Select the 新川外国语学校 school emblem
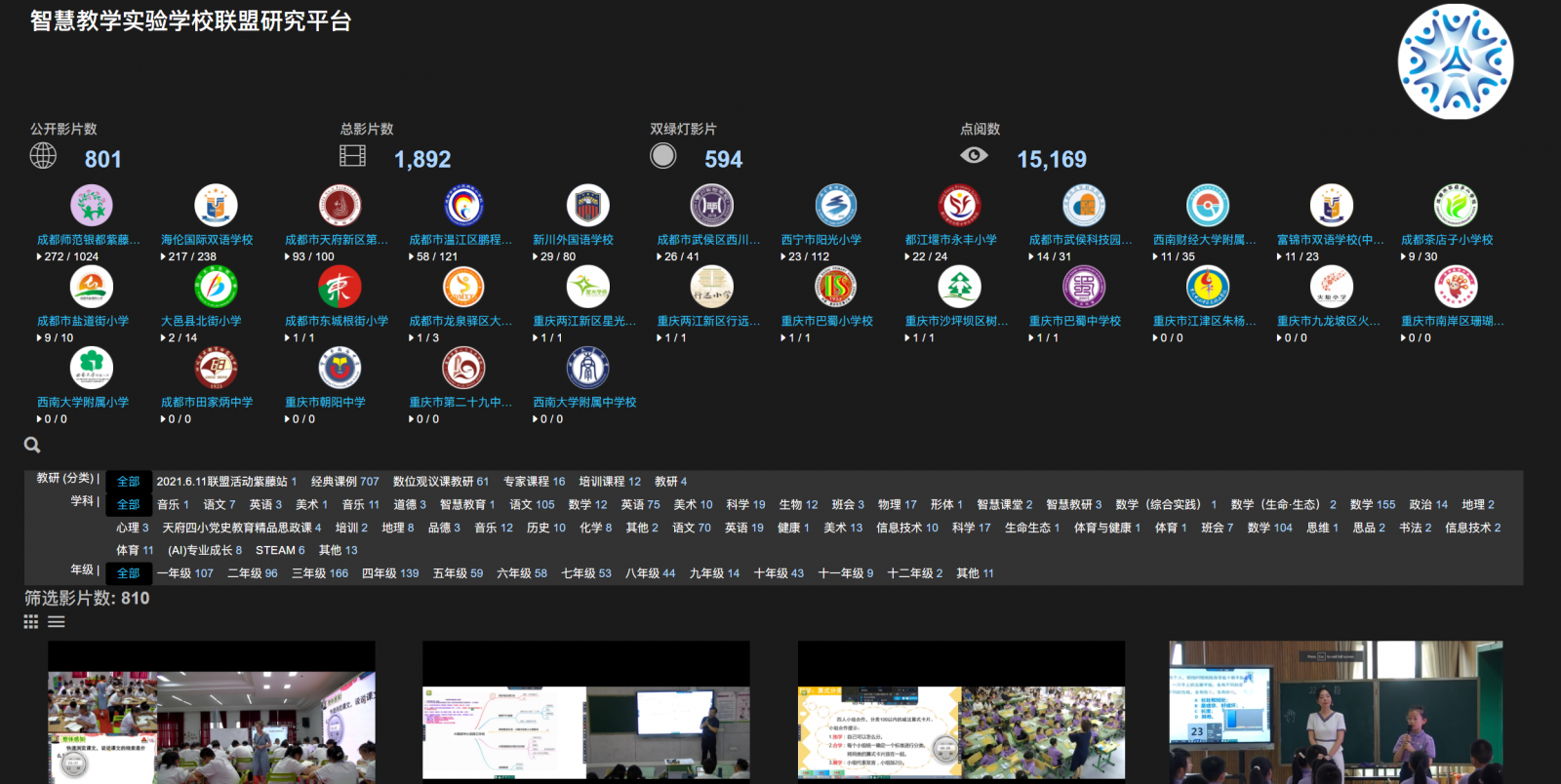Viewport: 1561px width, 784px height. (x=587, y=206)
